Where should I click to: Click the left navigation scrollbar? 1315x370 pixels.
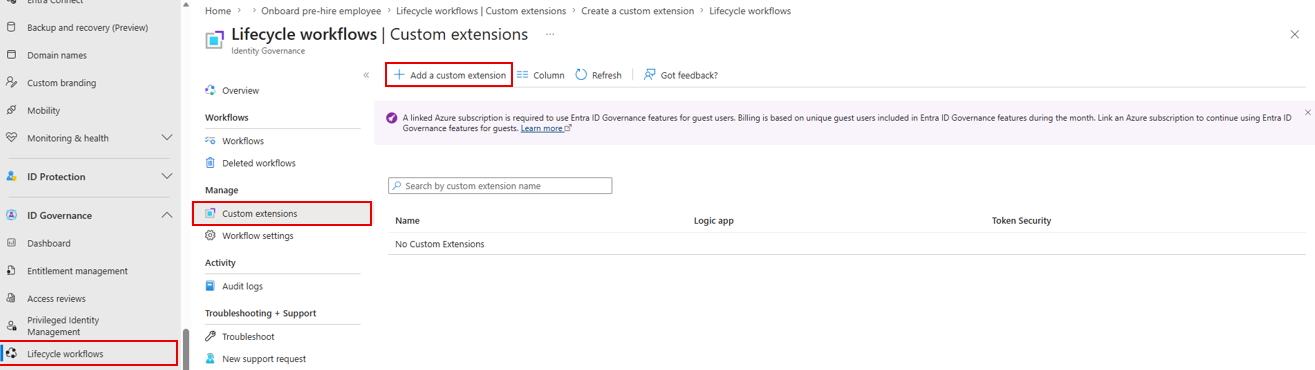point(185,349)
